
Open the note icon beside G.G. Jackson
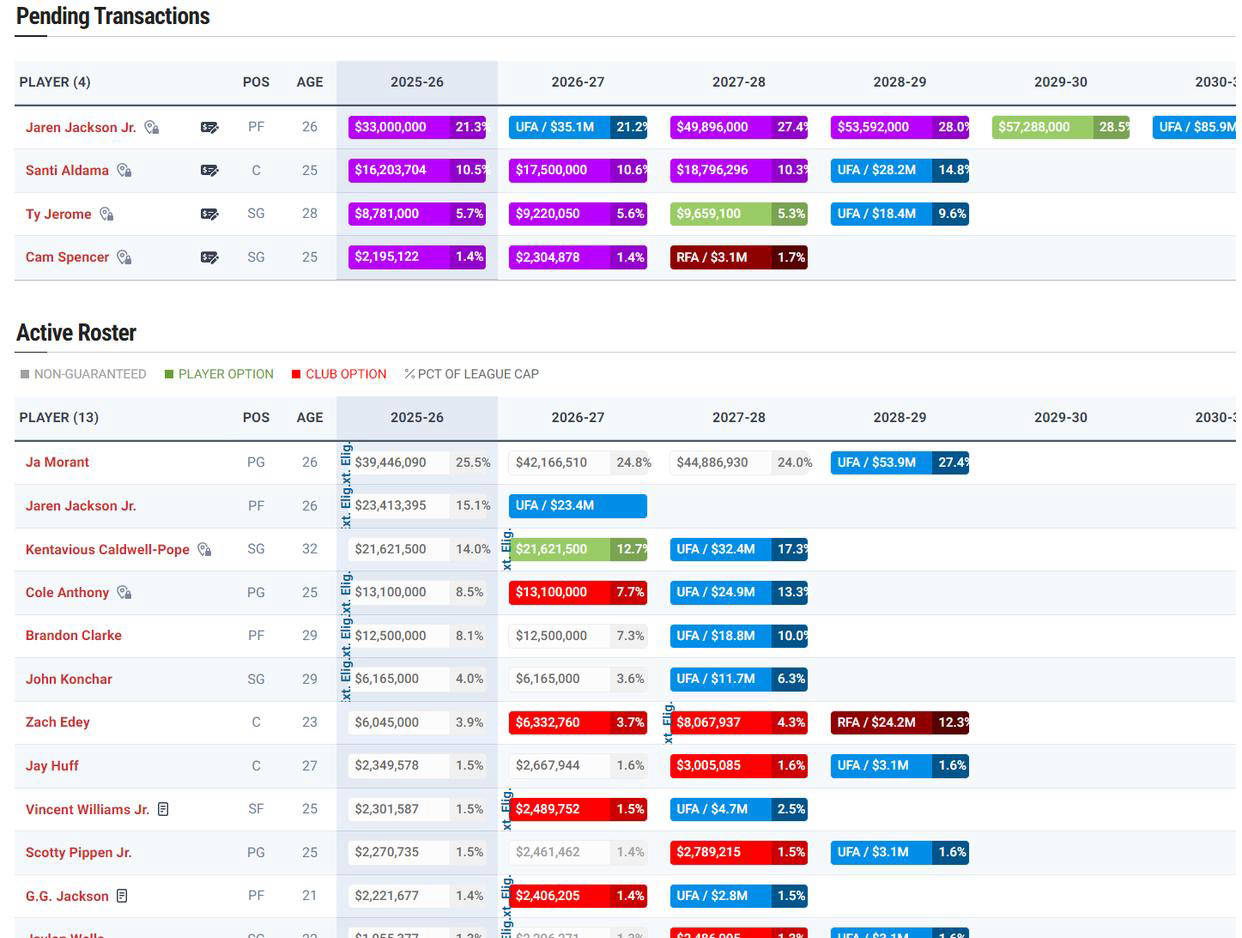(122, 896)
